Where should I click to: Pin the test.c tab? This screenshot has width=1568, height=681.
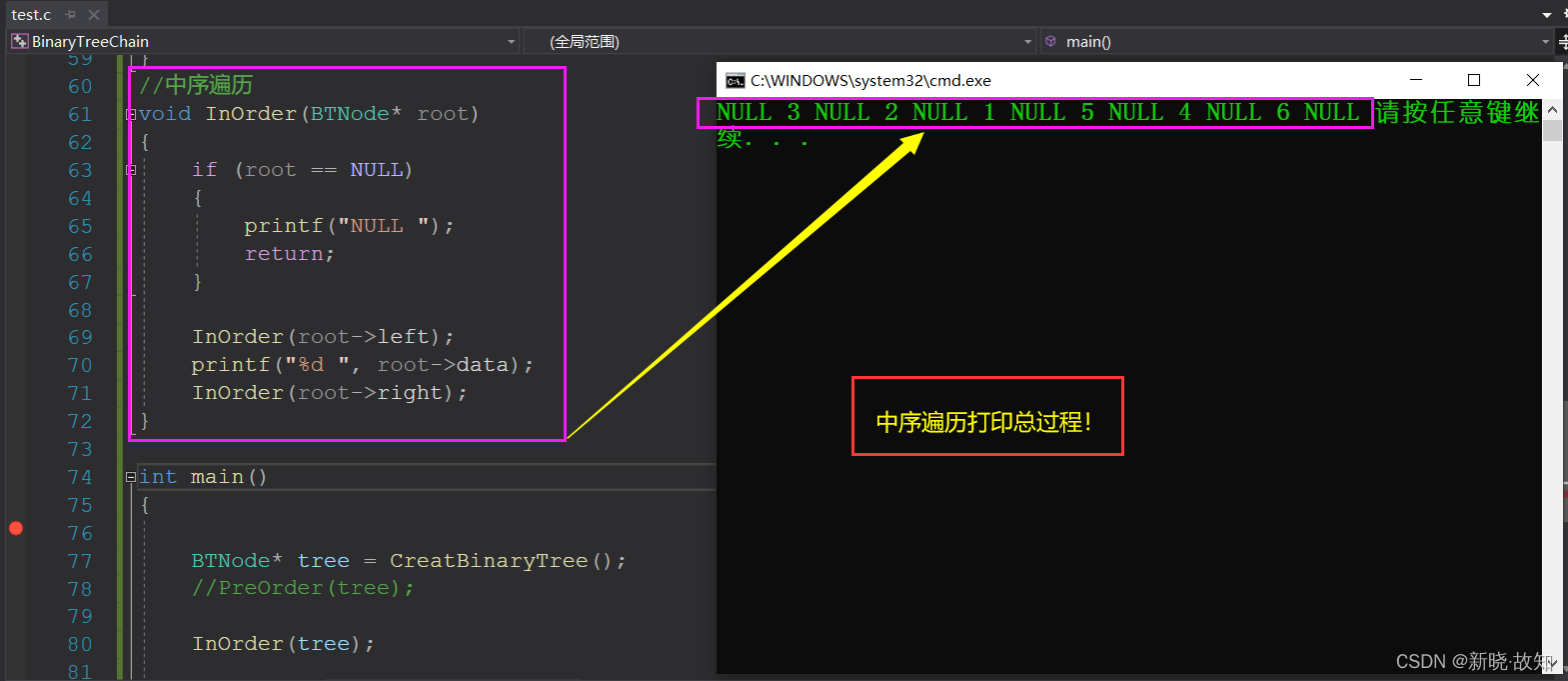[x=71, y=15]
